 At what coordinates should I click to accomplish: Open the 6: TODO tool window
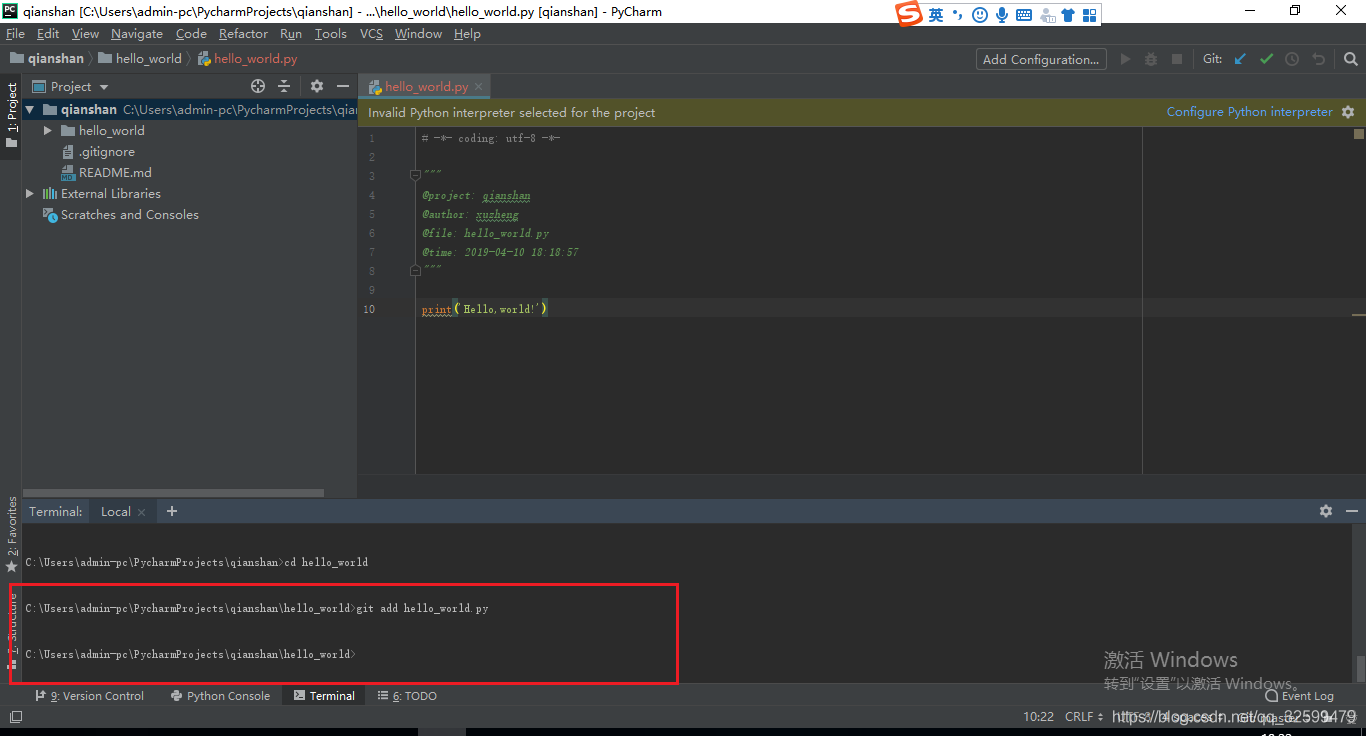407,696
